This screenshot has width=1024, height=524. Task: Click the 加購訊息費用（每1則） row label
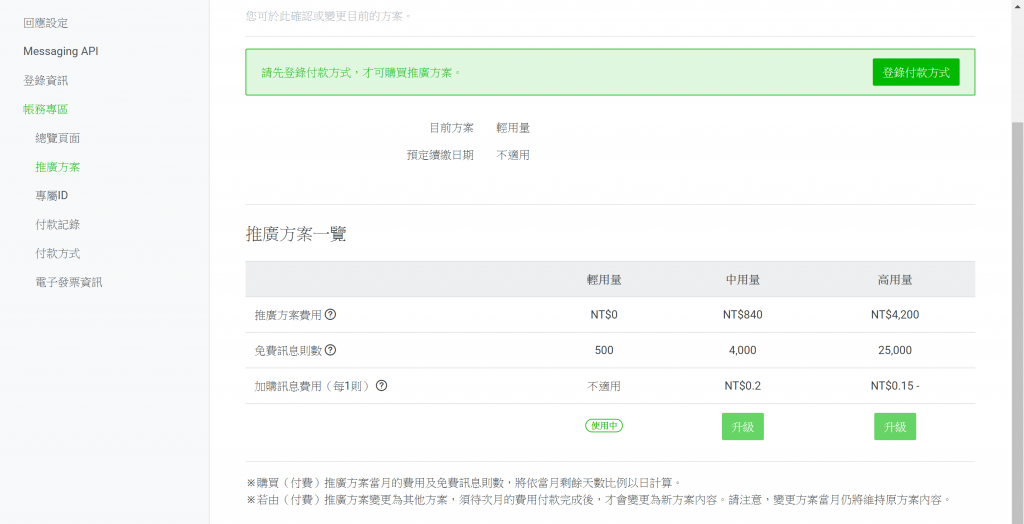313,385
